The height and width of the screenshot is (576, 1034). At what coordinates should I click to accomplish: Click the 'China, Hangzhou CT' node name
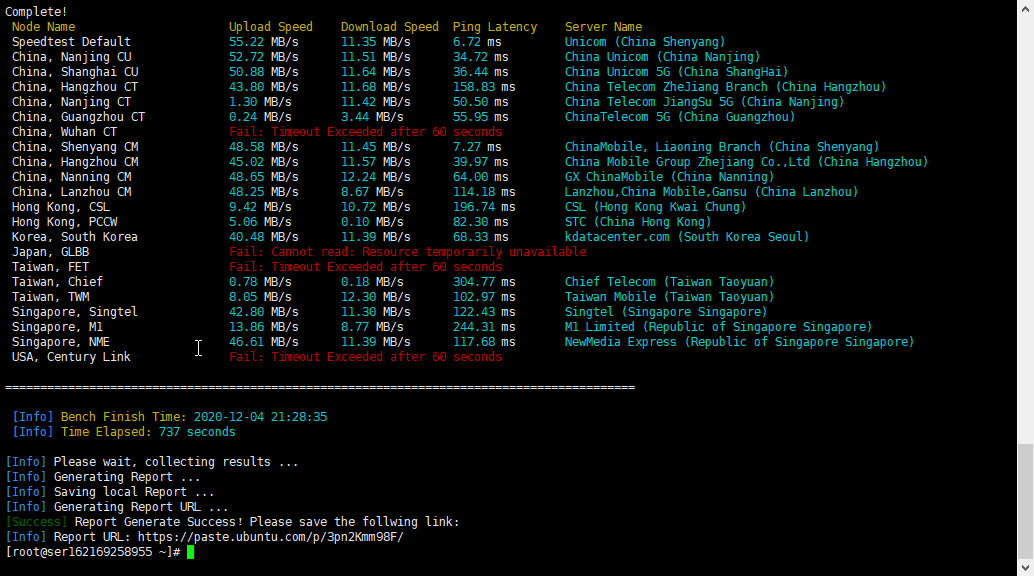75,87
